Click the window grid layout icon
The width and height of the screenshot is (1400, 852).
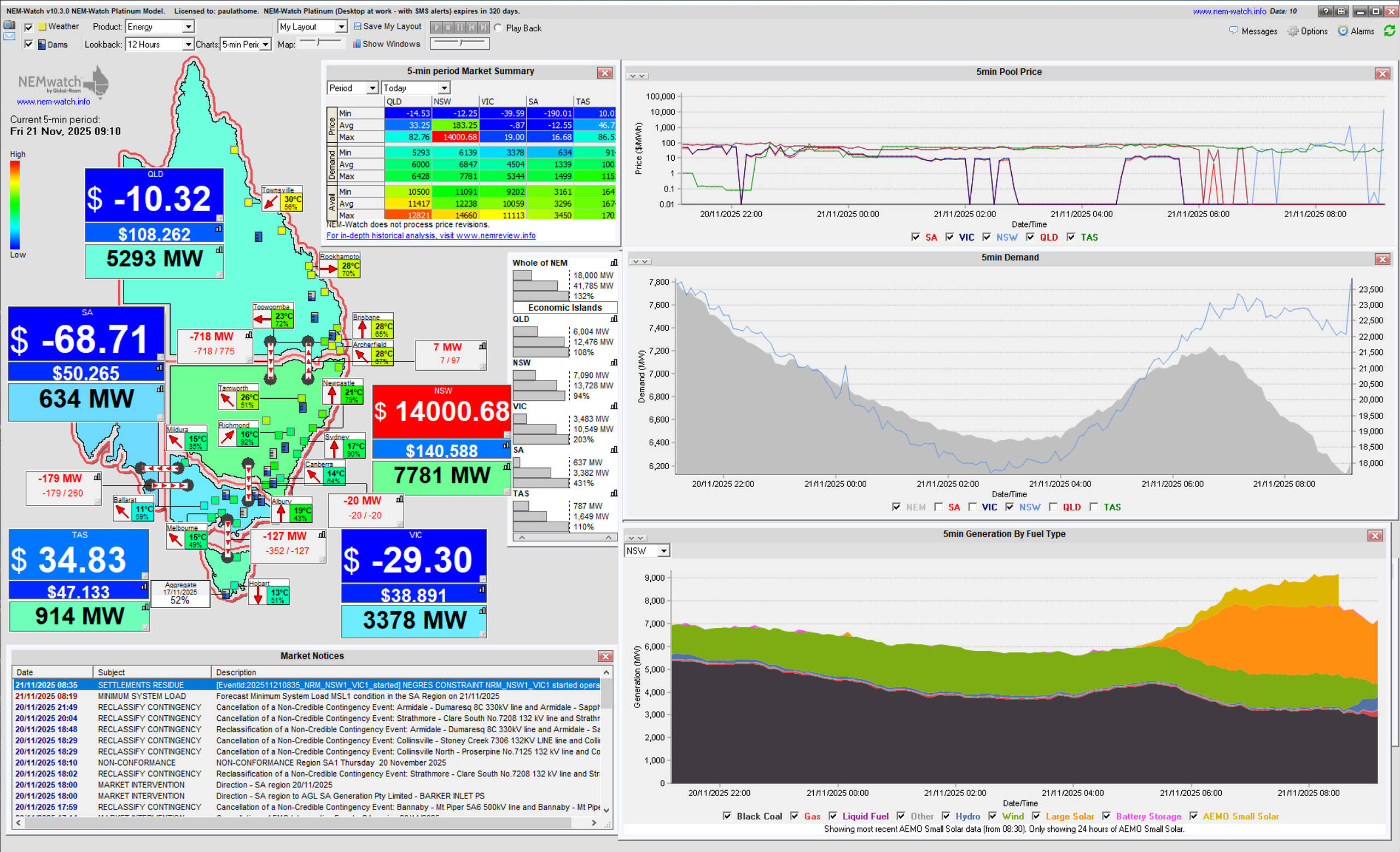1341,11
